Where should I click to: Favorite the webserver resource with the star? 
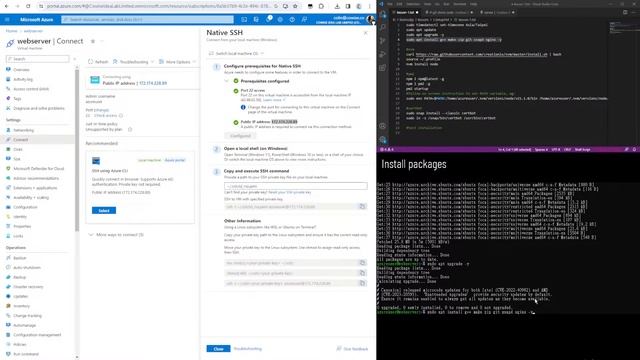pyautogui.click(x=93, y=41)
